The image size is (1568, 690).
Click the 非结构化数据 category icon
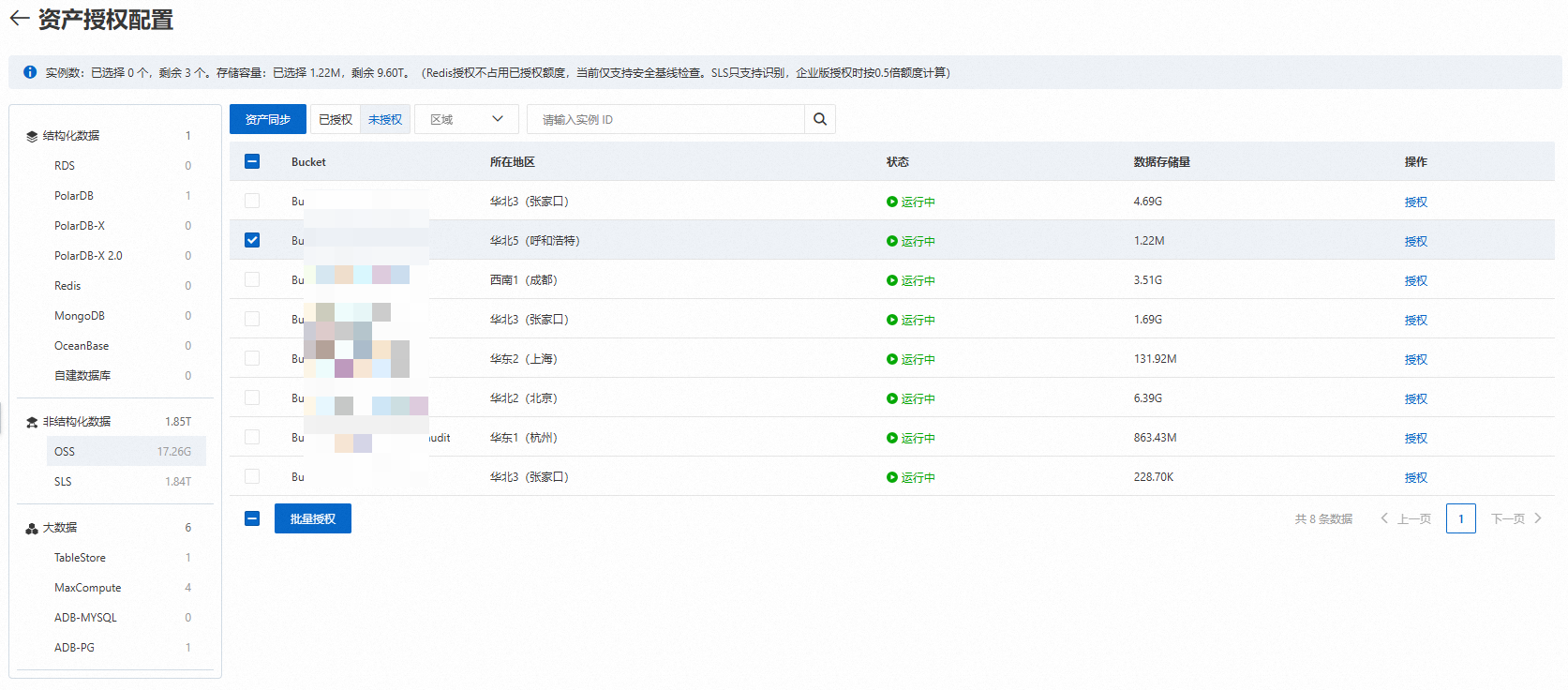pos(32,422)
